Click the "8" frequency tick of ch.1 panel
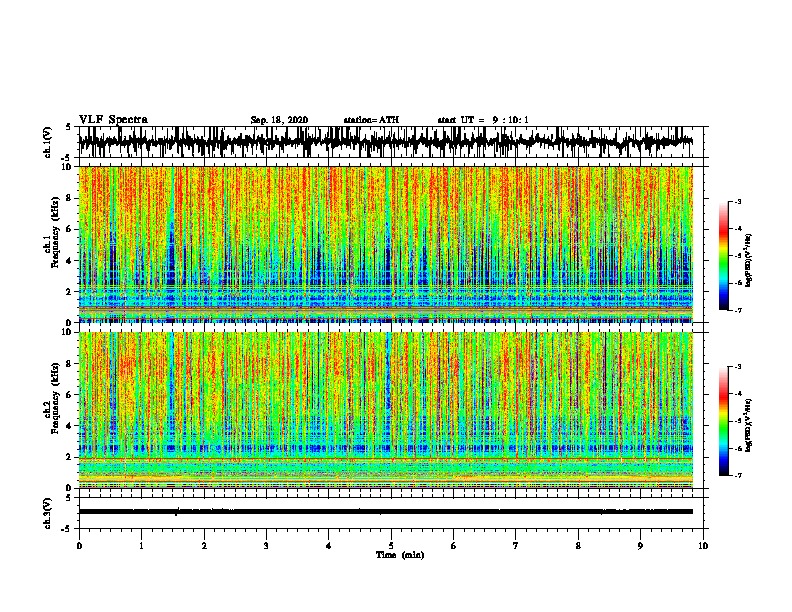The width and height of the screenshot is (792, 612). (x=70, y=198)
